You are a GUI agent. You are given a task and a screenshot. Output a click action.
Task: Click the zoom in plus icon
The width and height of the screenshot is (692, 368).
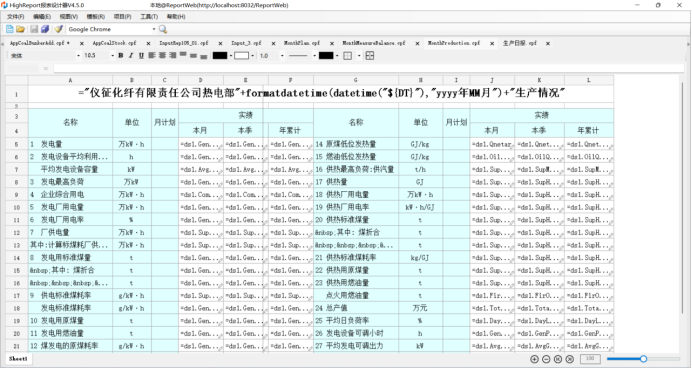[x=534, y=359]
